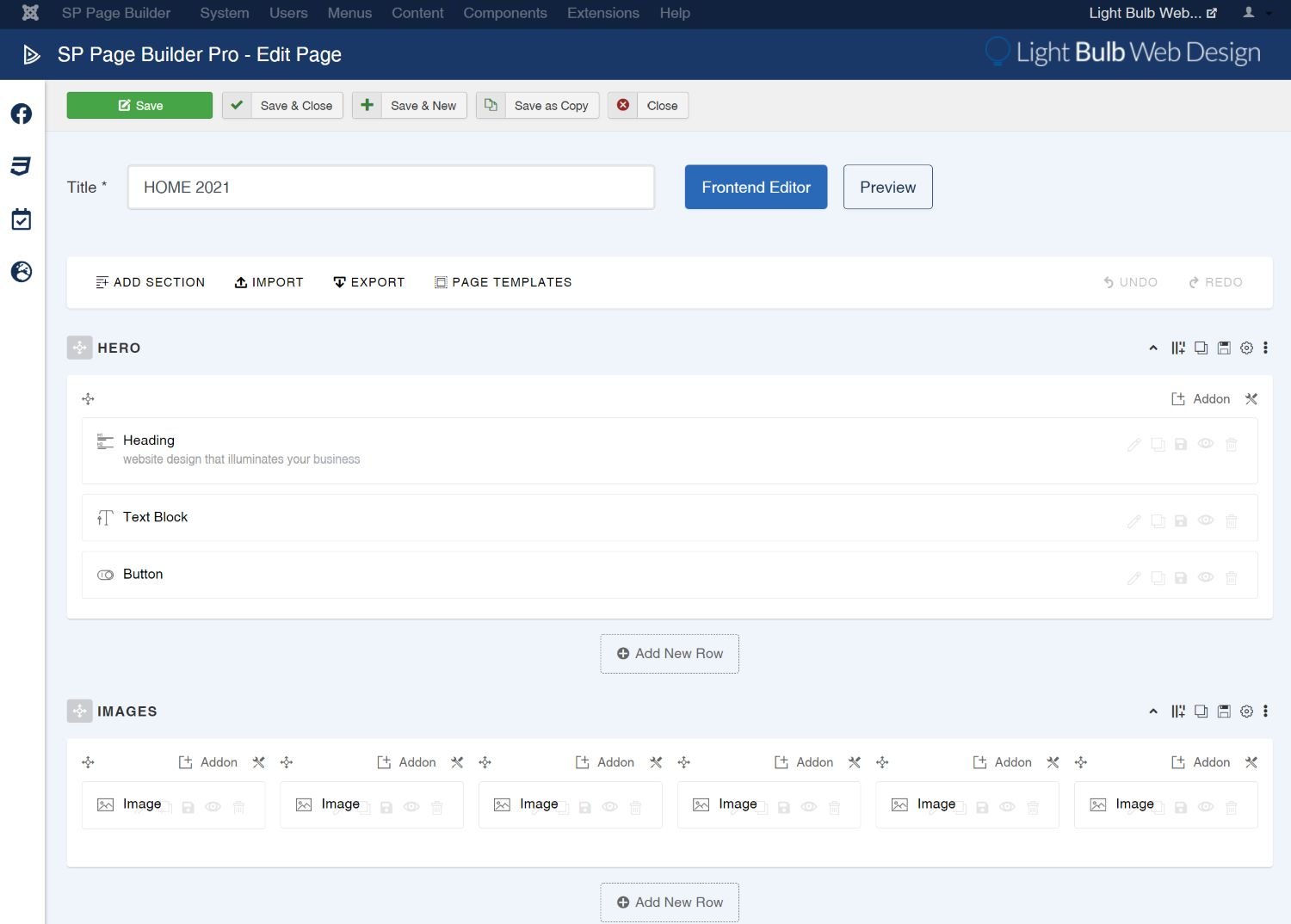1291x924 pixels.
Task: Select the globe icon in the sidebar
Action: [x=21, y=271]
